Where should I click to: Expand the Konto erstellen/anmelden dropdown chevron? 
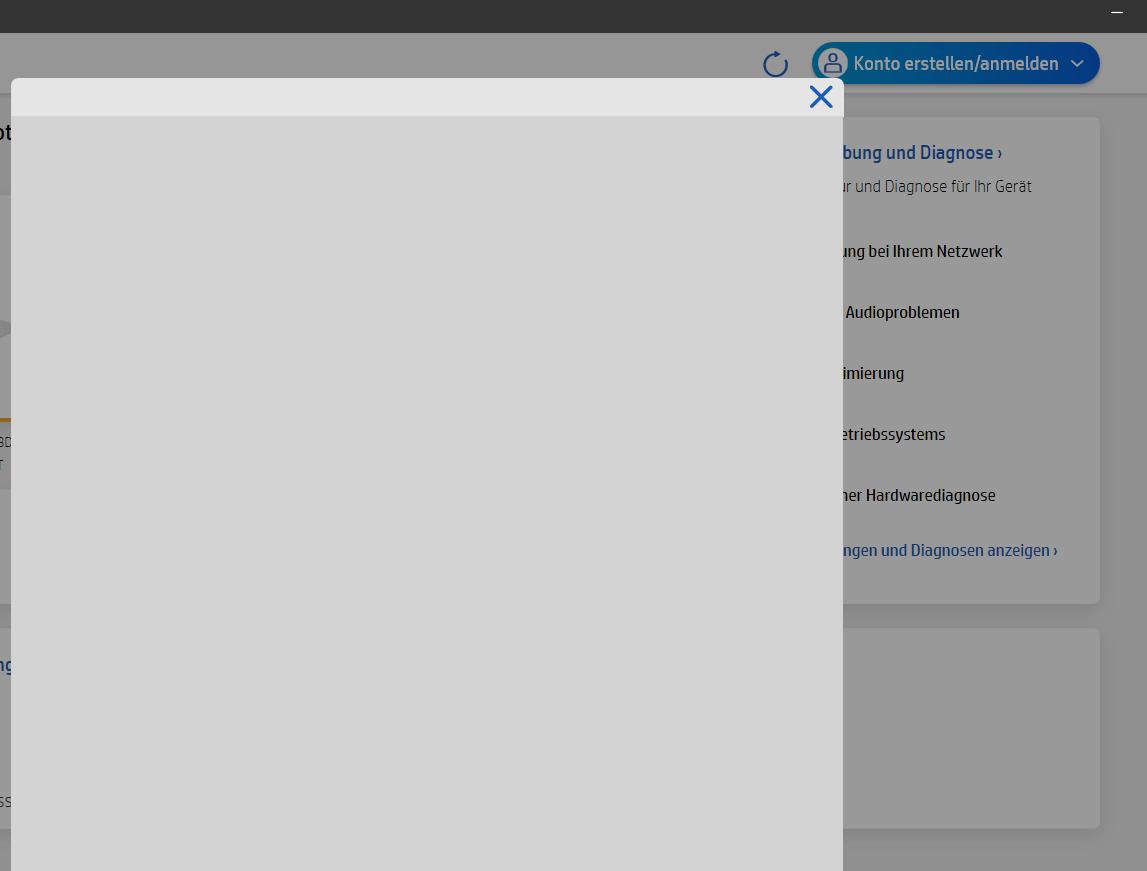1078,63
